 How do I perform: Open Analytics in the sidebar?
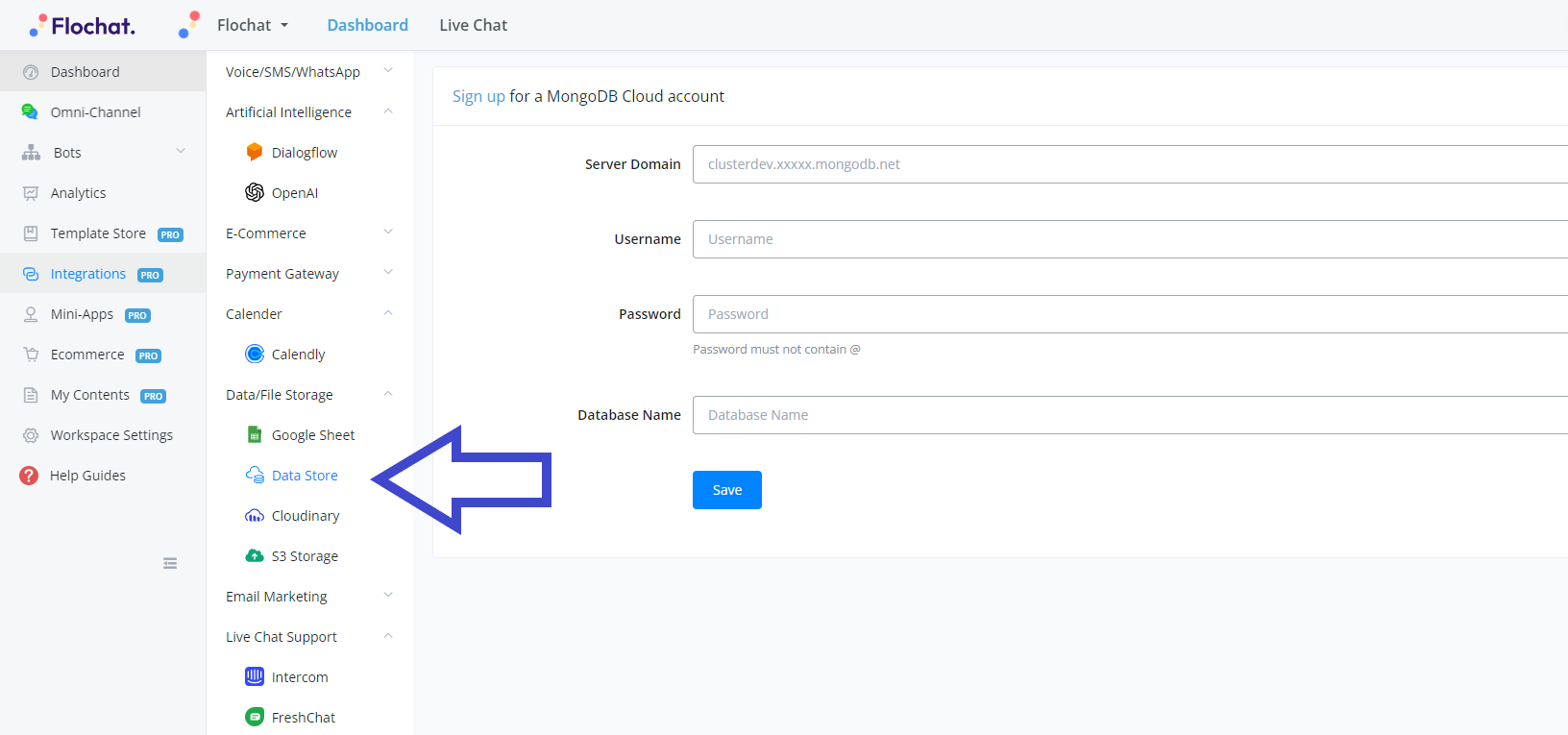78,193
